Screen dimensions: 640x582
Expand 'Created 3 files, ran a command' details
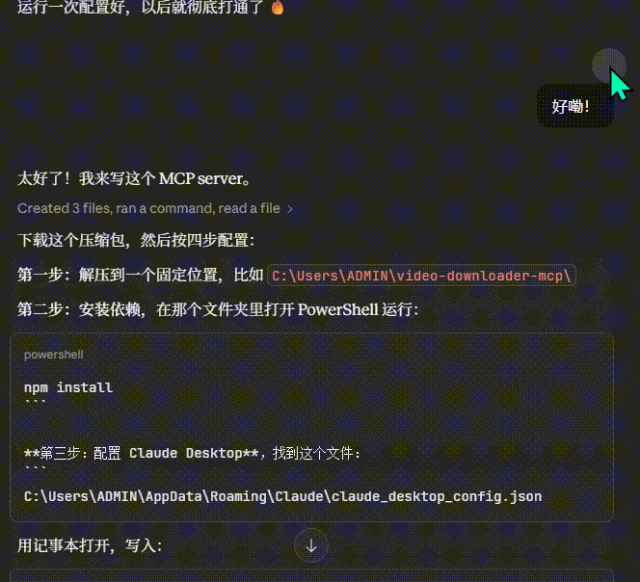tap(155, 209)
